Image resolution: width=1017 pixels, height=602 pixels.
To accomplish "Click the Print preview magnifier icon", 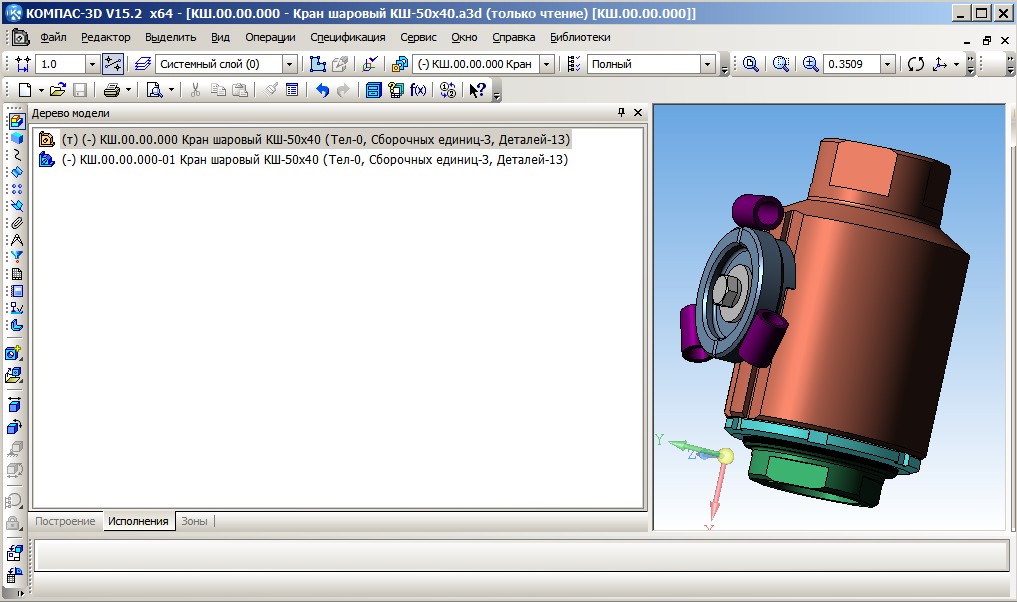I will 155,90.
